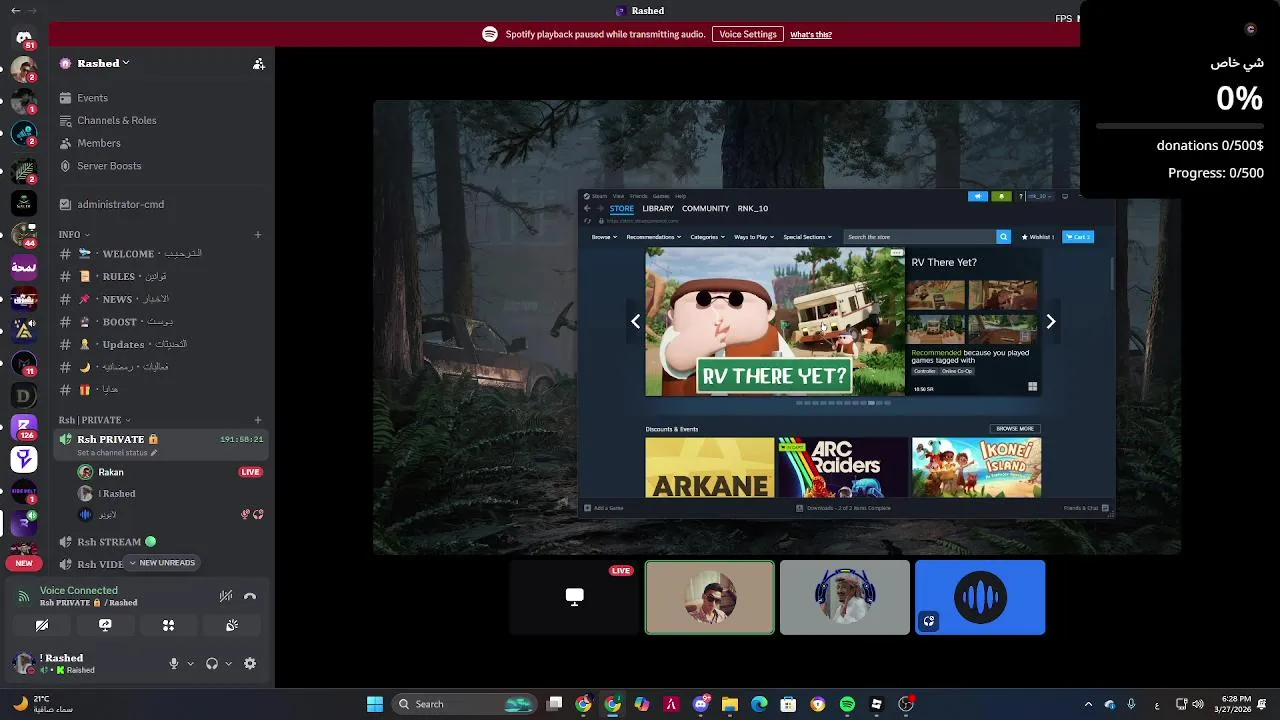Click the Spotify logo in the red banner

pos(490,34)
